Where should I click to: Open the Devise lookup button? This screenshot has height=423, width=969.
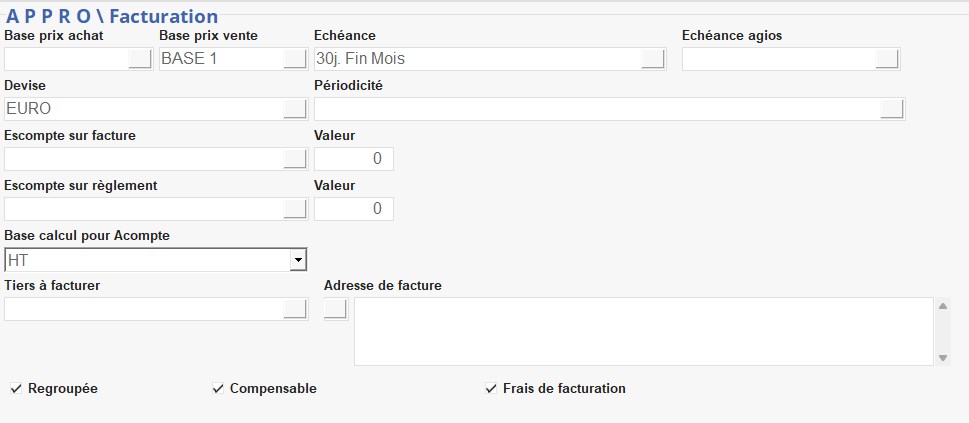pyautogui.click(x=294, y=108)
